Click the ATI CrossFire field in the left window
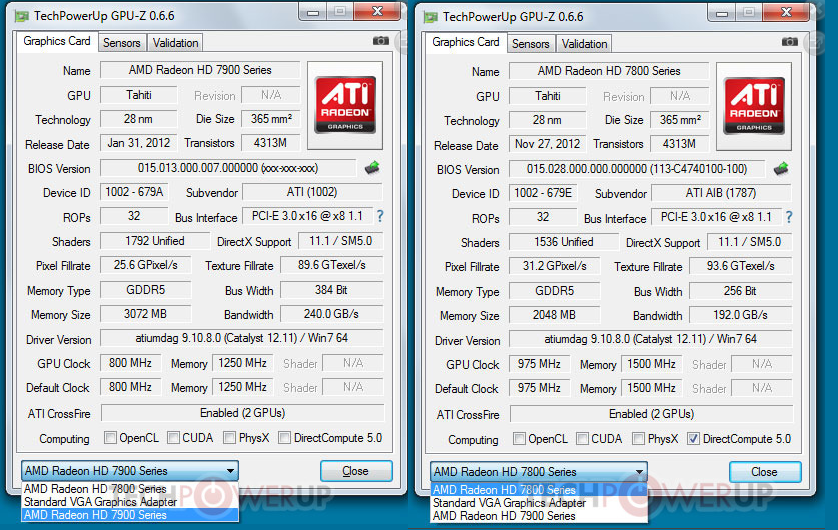This screenshot has height=530, width=838. click(242, 413)
